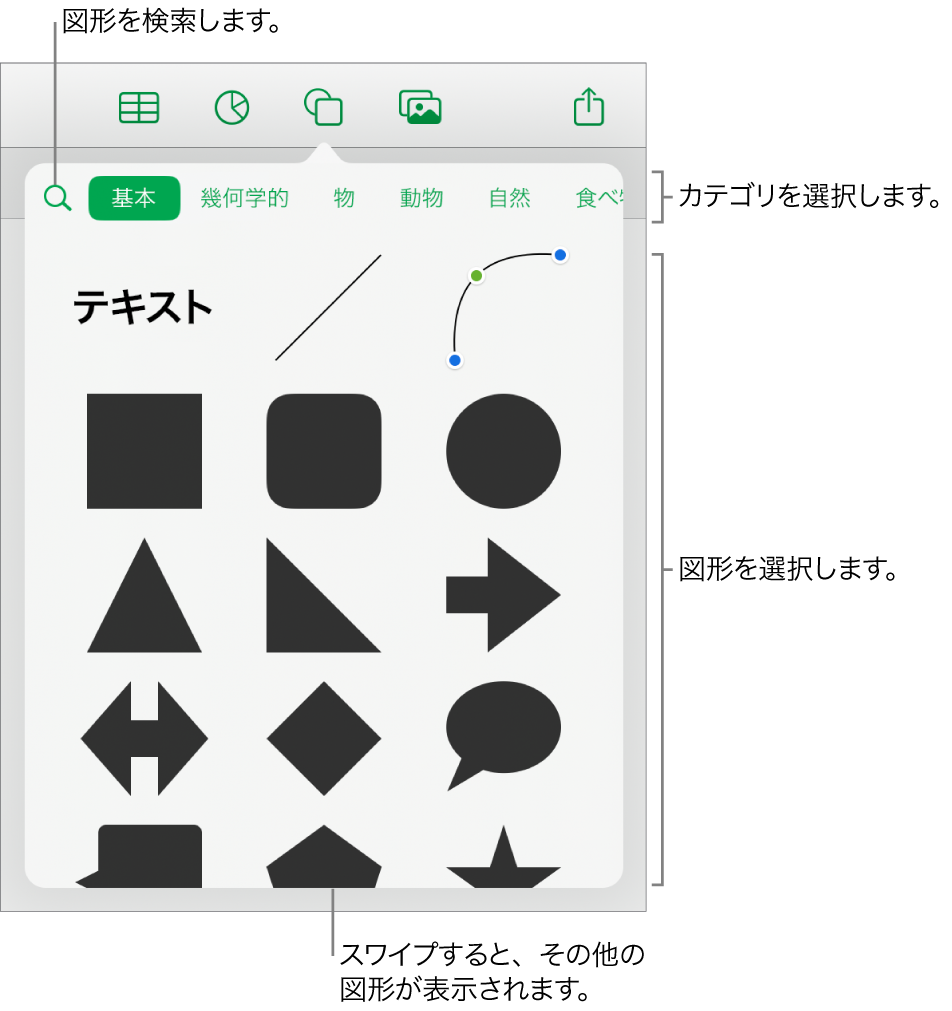
Task: Open the 物 category tab
Action: point(344,198)
